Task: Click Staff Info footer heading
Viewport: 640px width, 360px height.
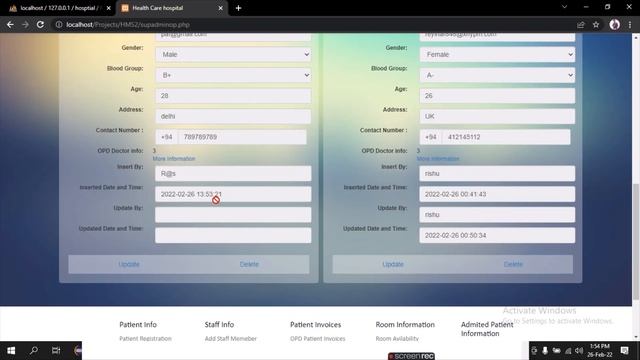Action: 219,325
